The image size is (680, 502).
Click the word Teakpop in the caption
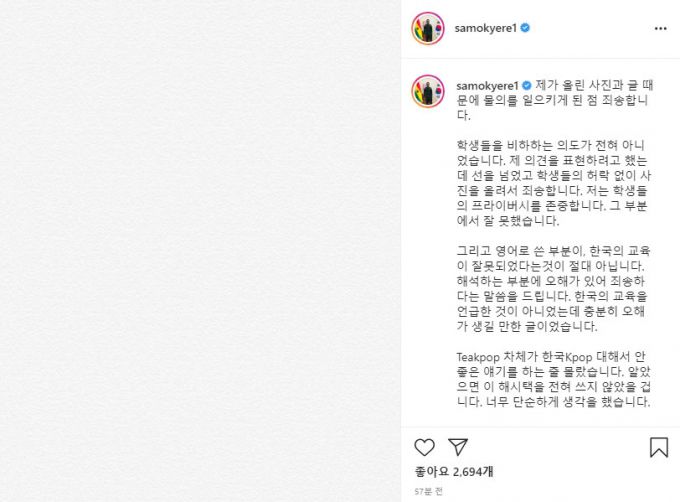pyautogui.click(x=478, y=358)
